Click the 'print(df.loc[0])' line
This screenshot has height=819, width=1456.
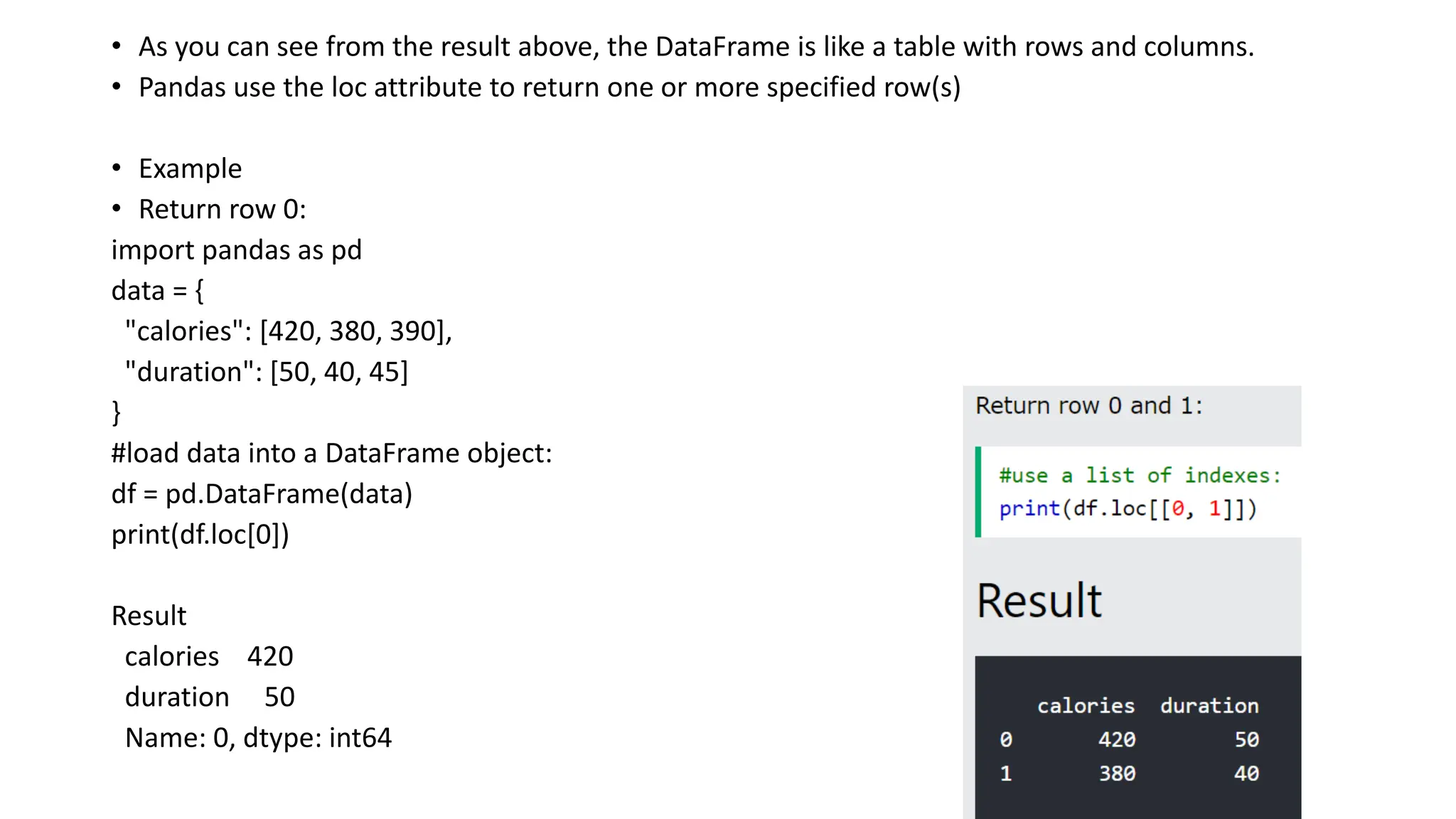coord(200,535)
